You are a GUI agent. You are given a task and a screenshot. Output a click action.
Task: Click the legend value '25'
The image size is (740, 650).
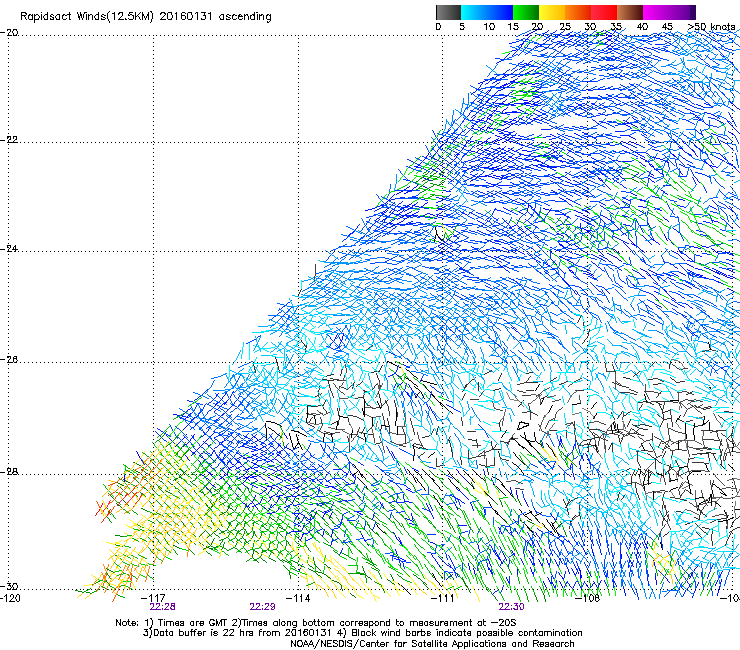pos(565,27)
